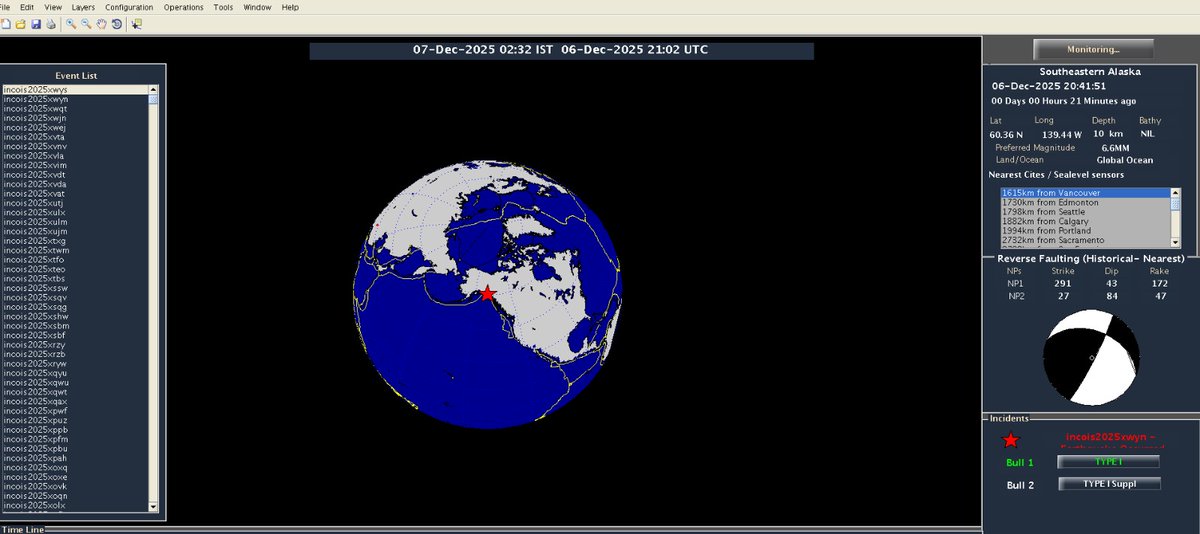Click the nearest cities list scroll up arrow

(x=1174, y=192)
